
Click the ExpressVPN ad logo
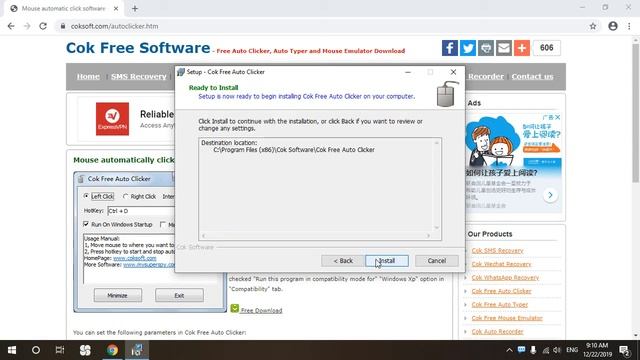112,119
